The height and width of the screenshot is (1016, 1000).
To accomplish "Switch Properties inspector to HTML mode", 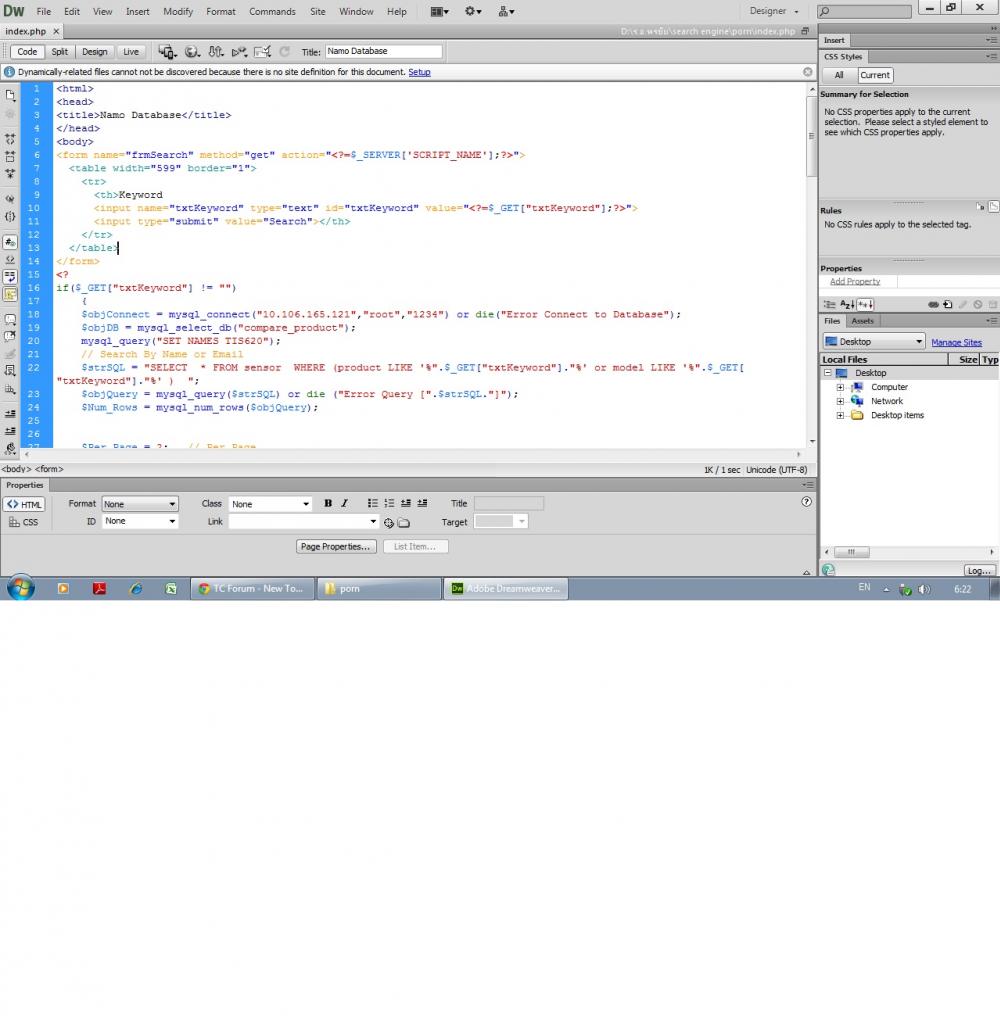I will click(x=24, y=504).
